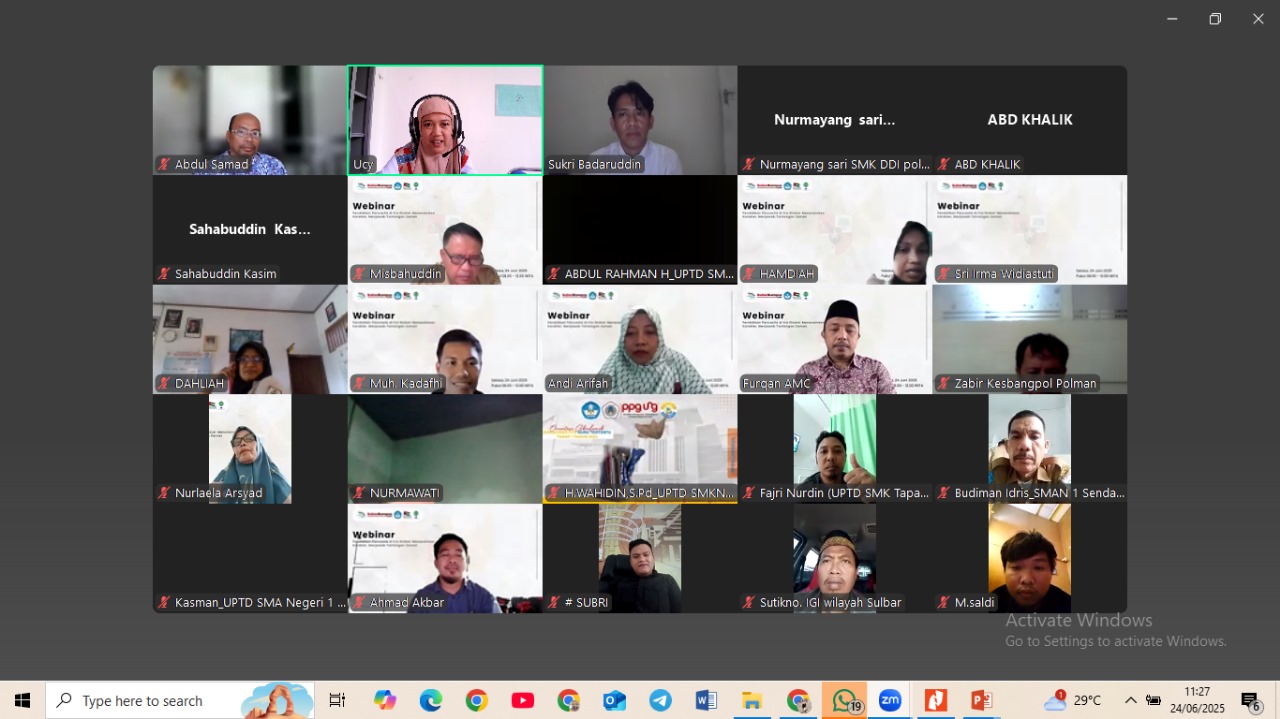
Task: Expand hidden system tray icons
Action: tap(1130, 701)
